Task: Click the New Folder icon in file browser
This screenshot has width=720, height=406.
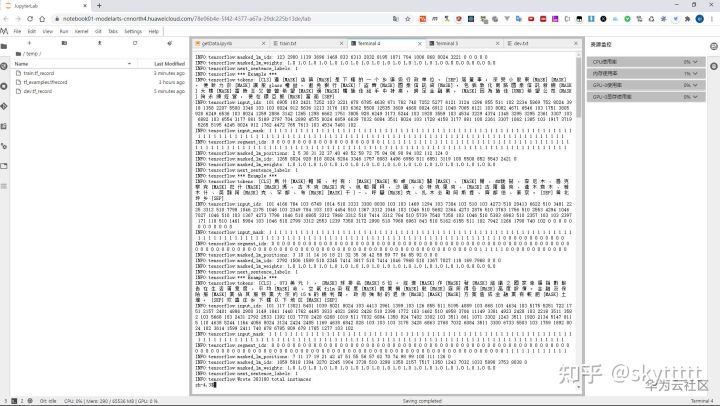Action: [64, 43]
